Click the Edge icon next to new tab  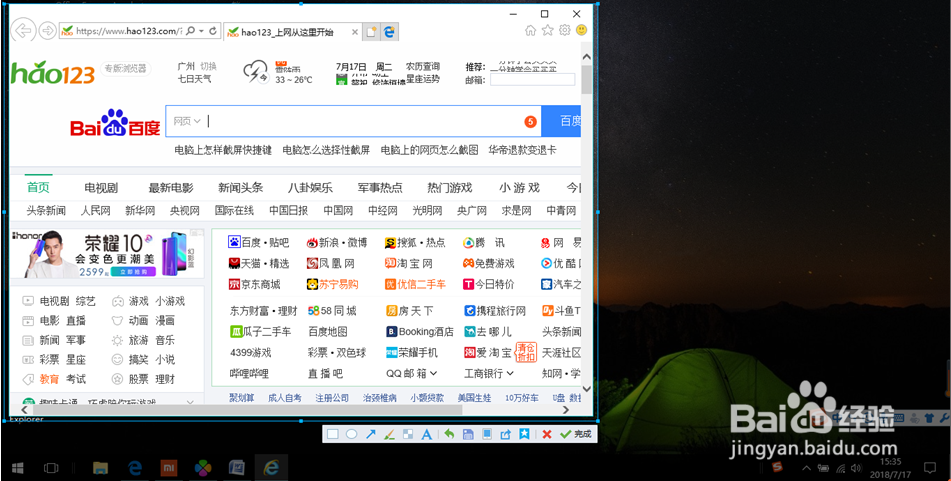point(389,32)
